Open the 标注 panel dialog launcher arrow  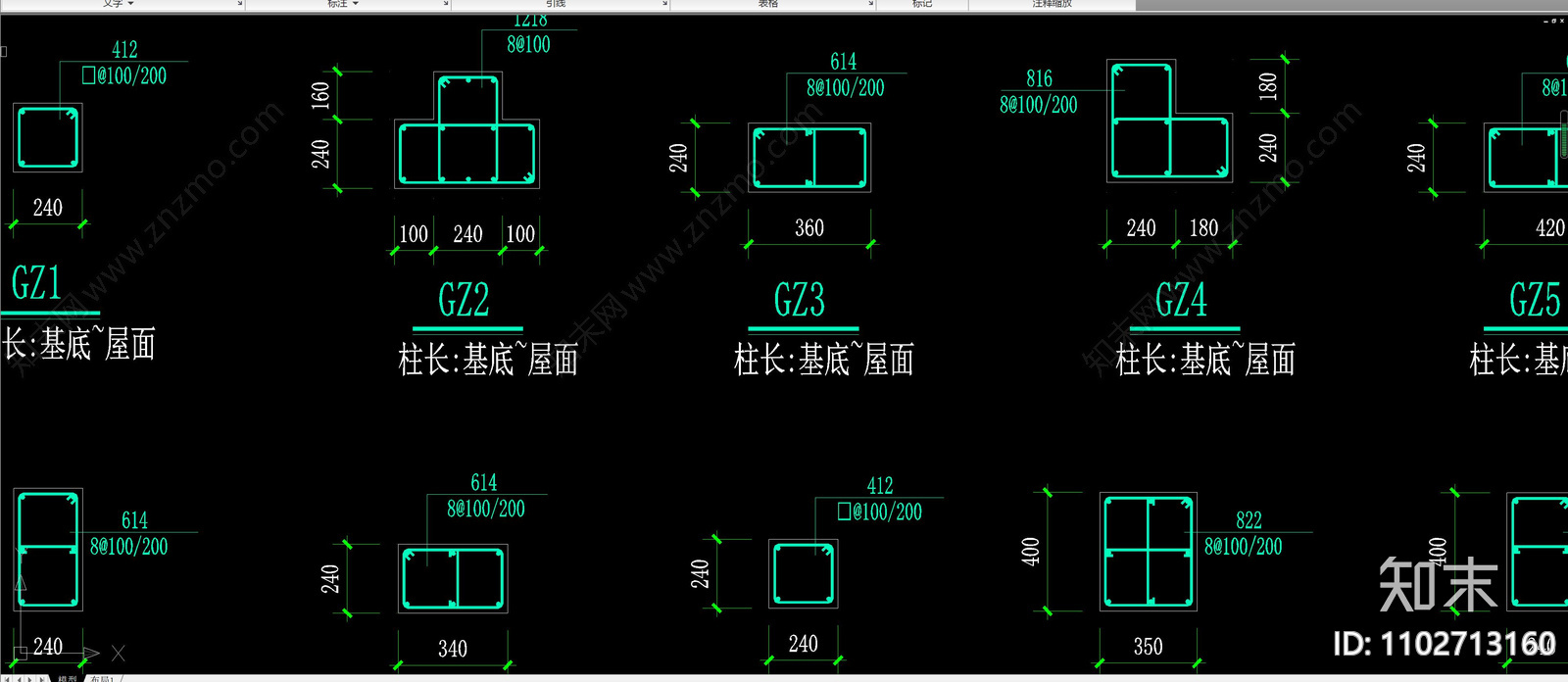click(446, 4)
